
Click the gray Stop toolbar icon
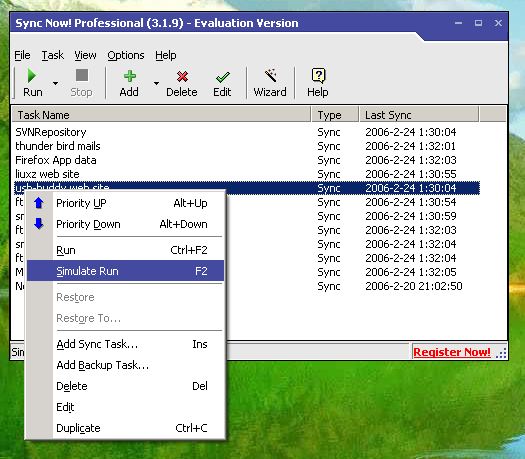click(x=82, y=75)
